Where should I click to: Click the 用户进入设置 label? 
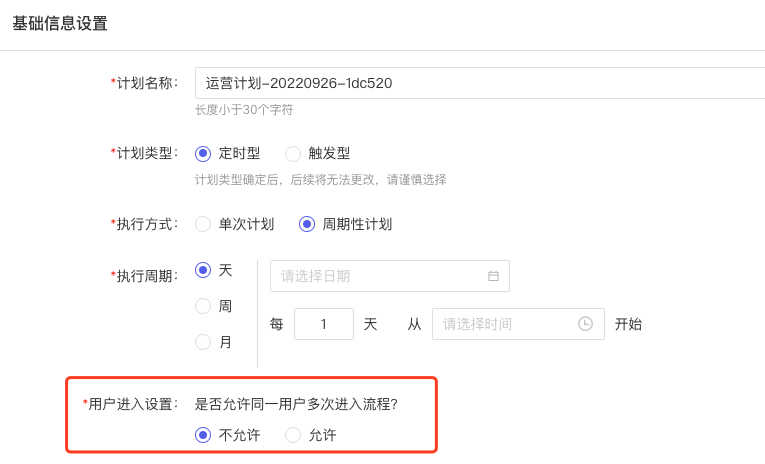point(131,404)
